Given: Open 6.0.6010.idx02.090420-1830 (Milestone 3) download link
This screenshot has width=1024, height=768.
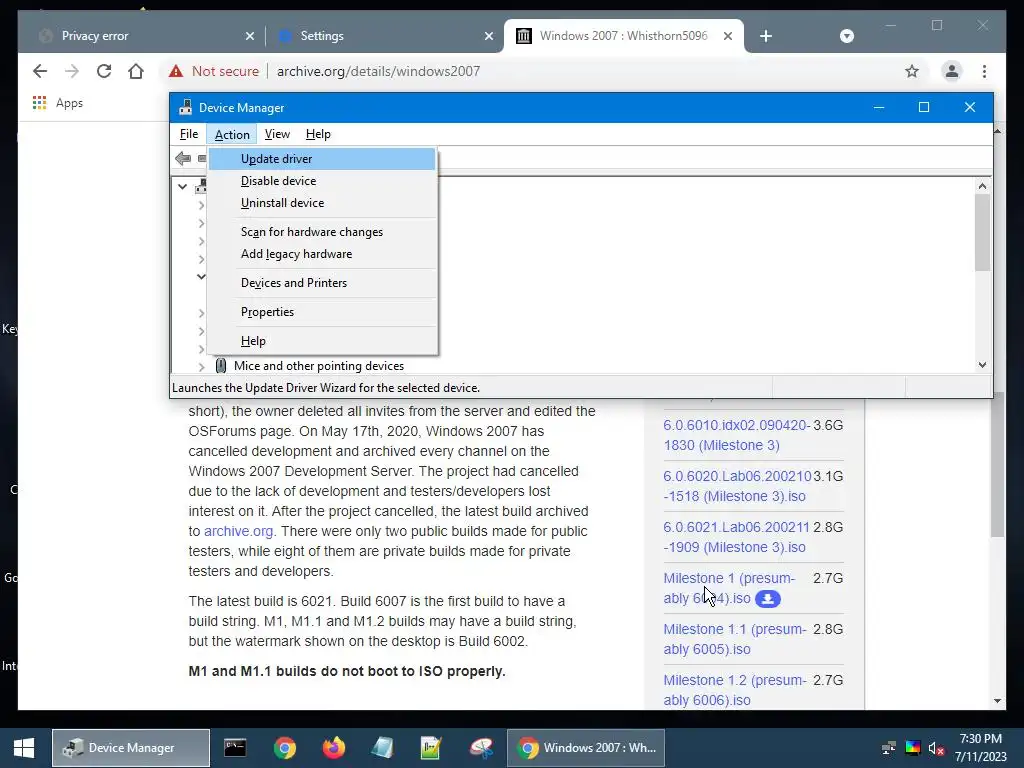Looking at the screenshot, I should tap(737, 435).
